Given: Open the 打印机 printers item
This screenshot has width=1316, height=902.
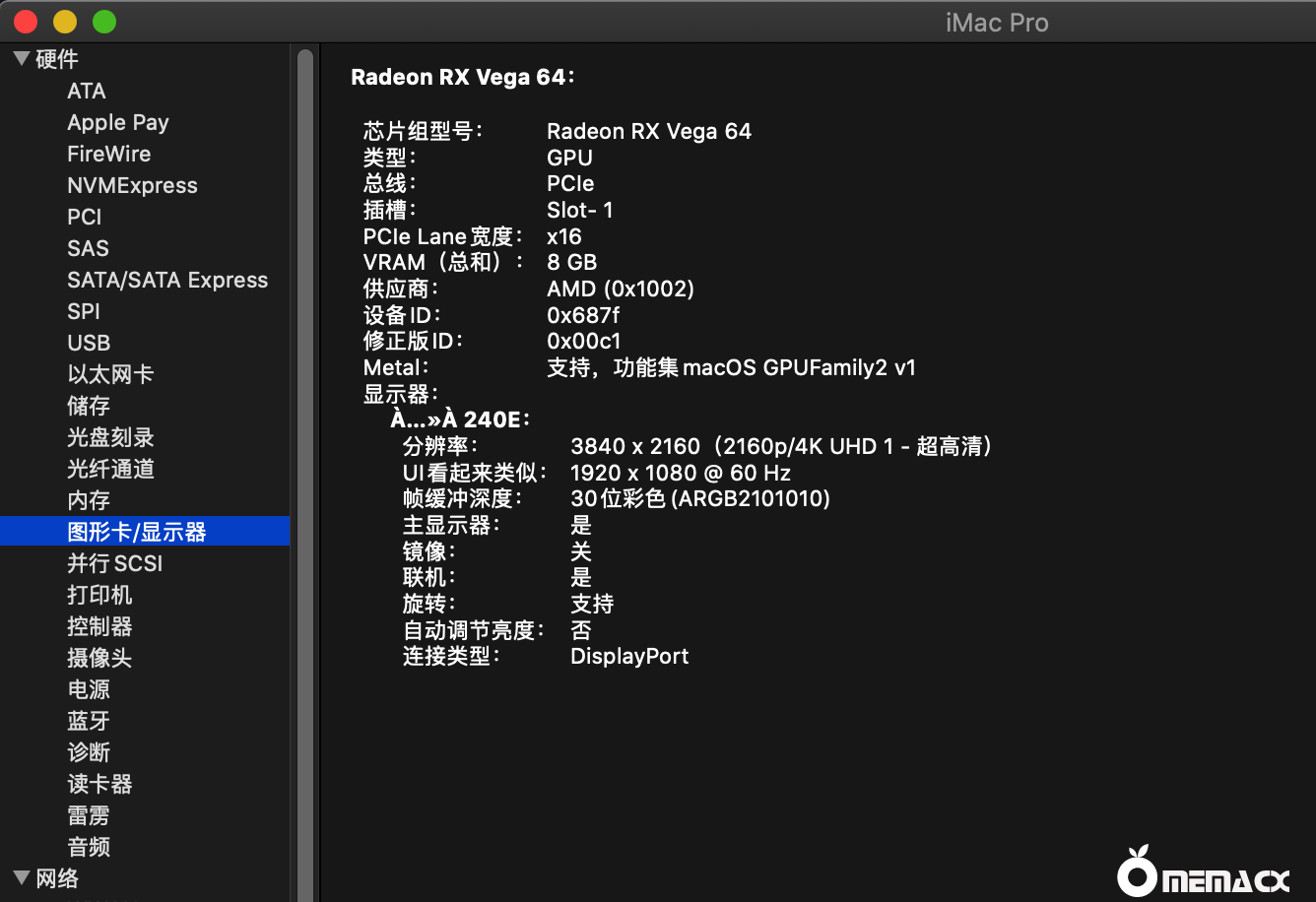Looking at the screenshot, I should 99,595.
